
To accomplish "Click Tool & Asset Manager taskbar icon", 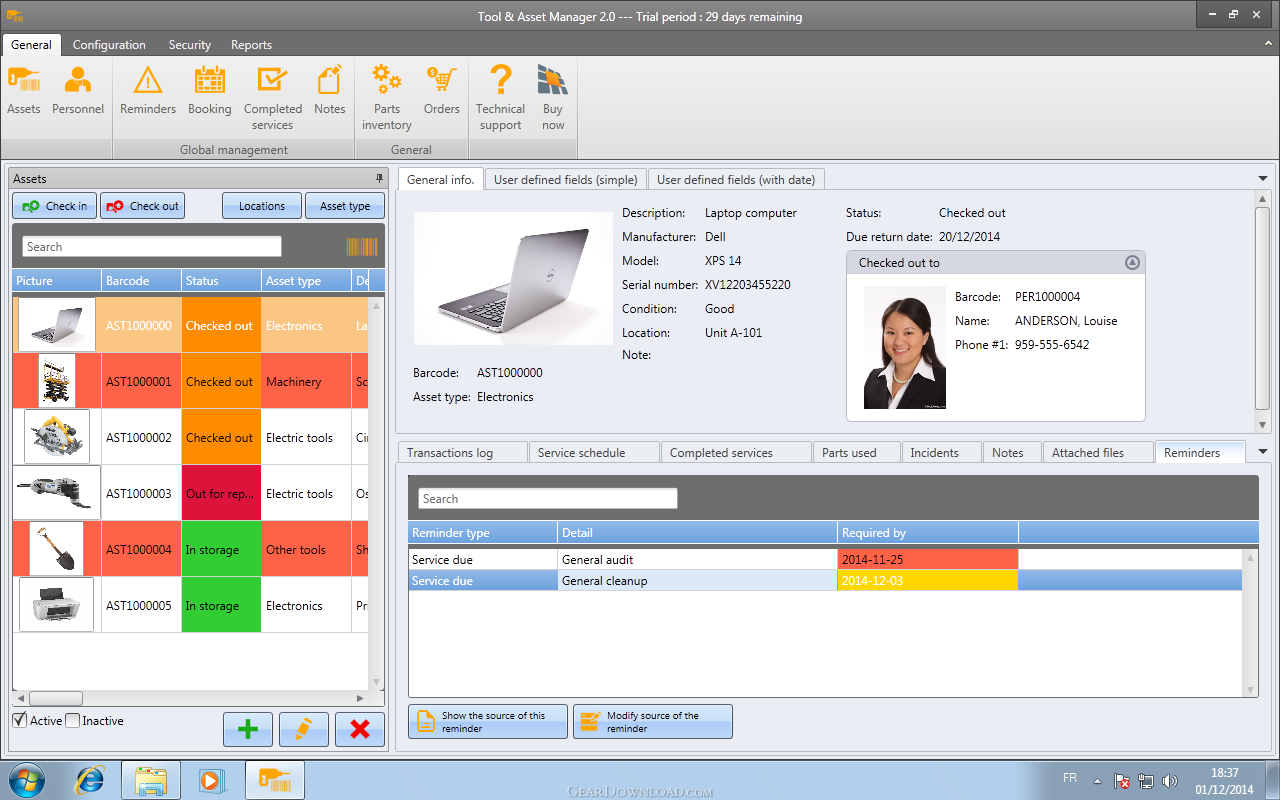I will [x=275, y=780].
